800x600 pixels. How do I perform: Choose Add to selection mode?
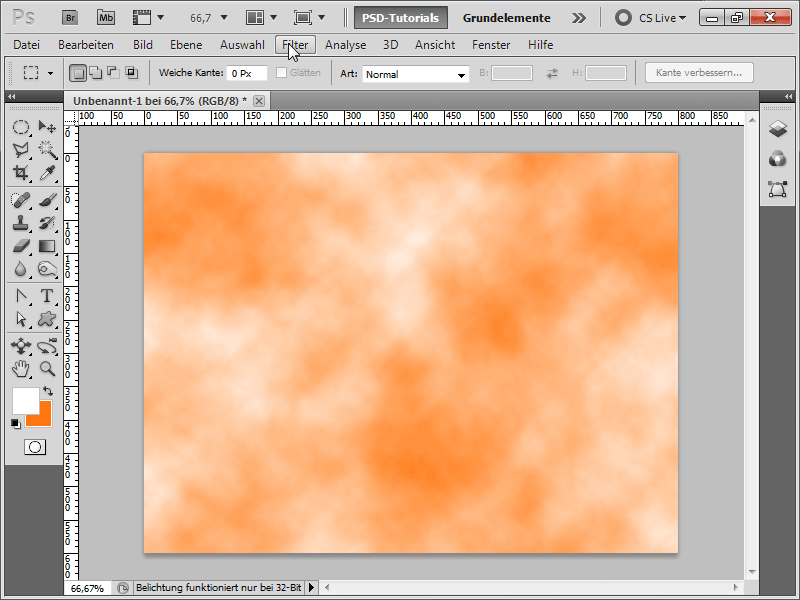click(95, 73)
